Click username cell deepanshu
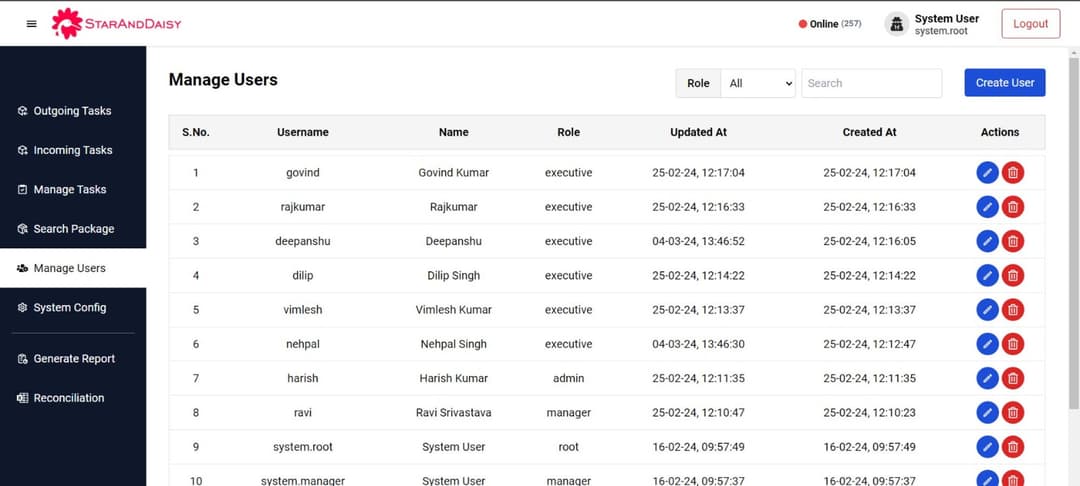 tap(302, 242)
